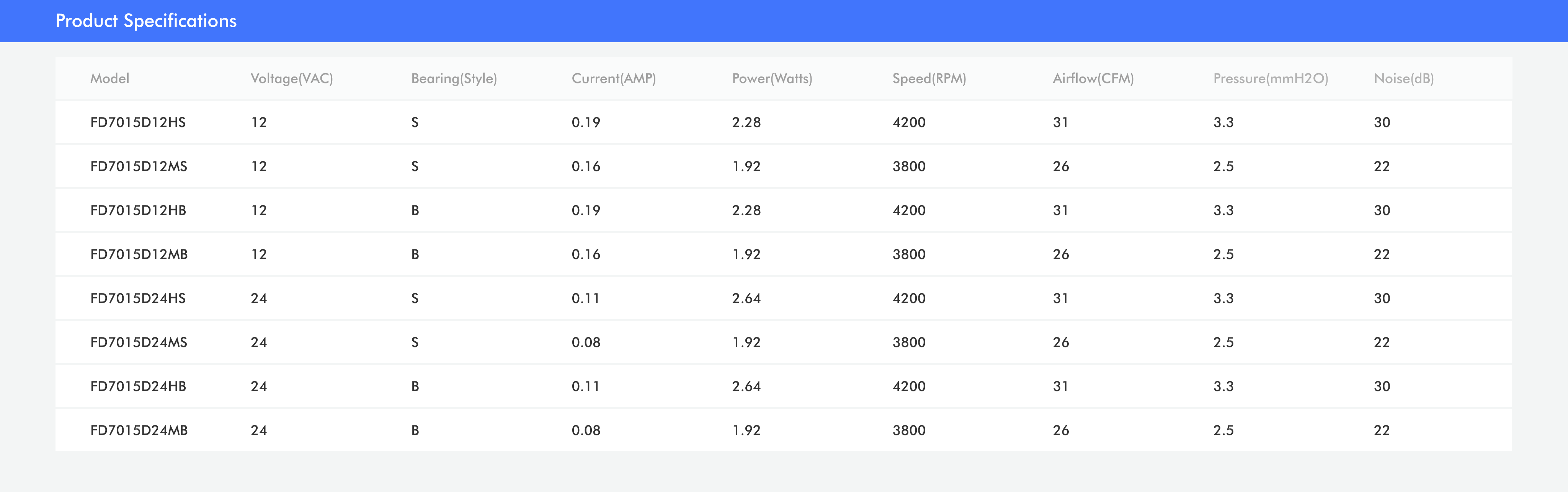Screen dimensions: 1568x492
Task: Click the Airflow(CFM) column header
Action: 1093,78
